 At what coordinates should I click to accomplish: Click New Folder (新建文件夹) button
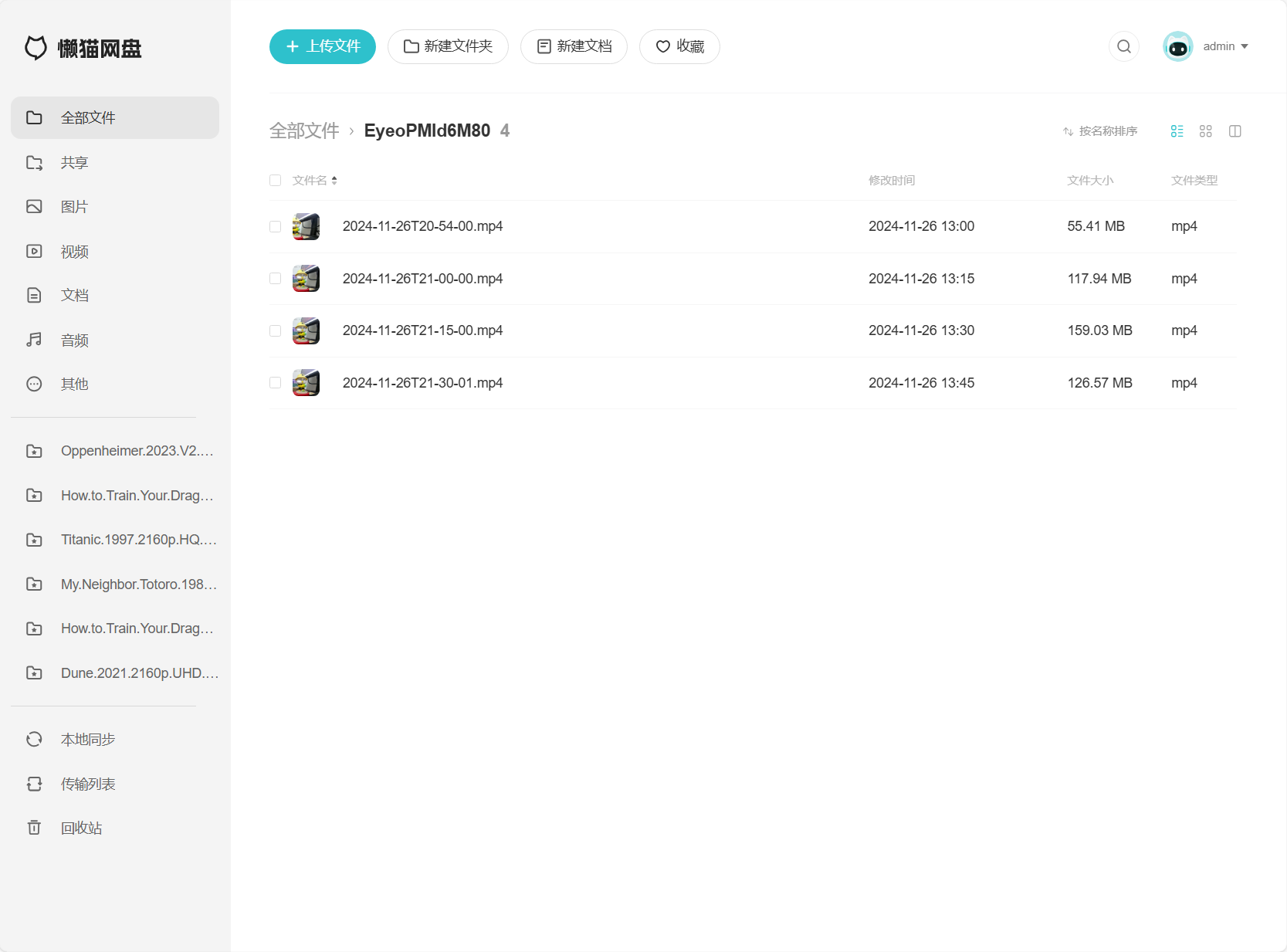448,46
